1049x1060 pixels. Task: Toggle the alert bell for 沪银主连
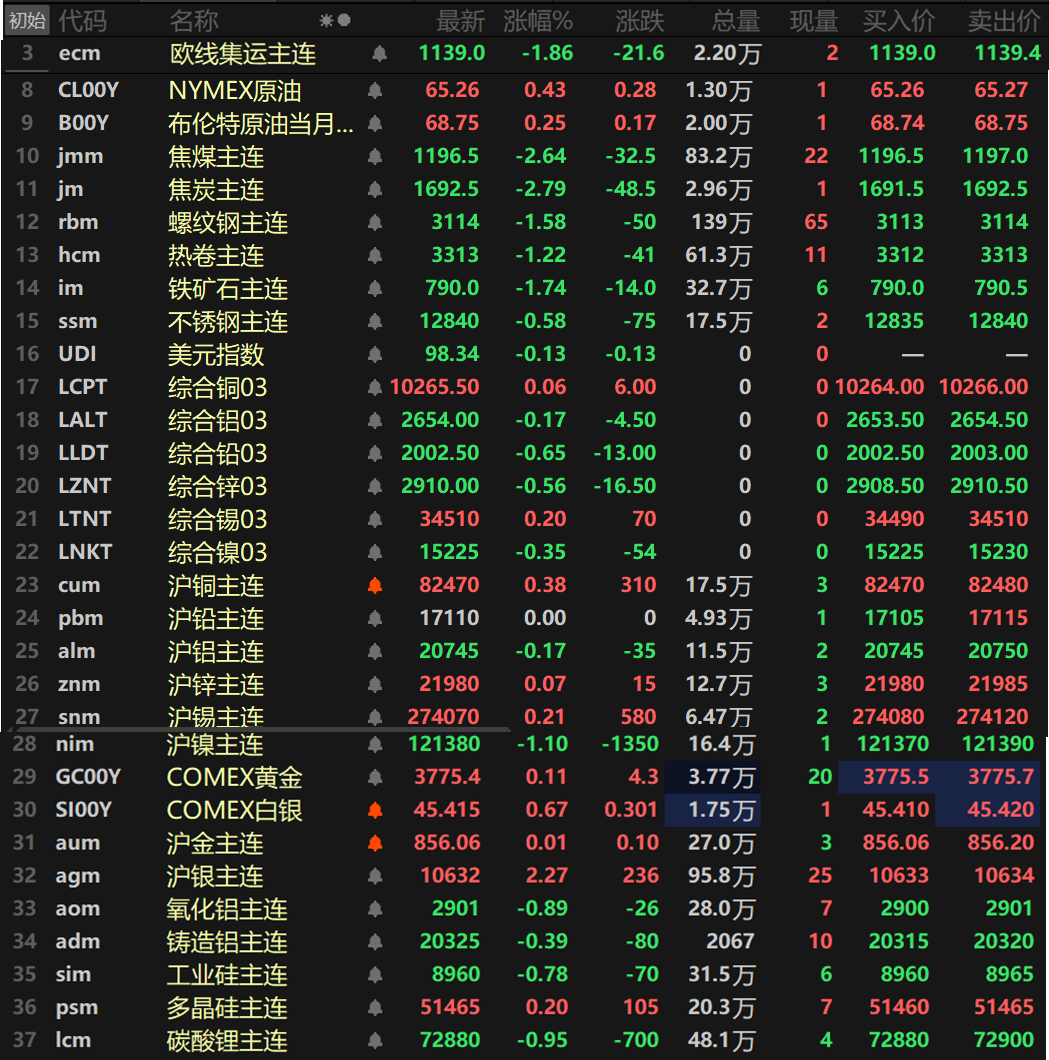[375, 876]
